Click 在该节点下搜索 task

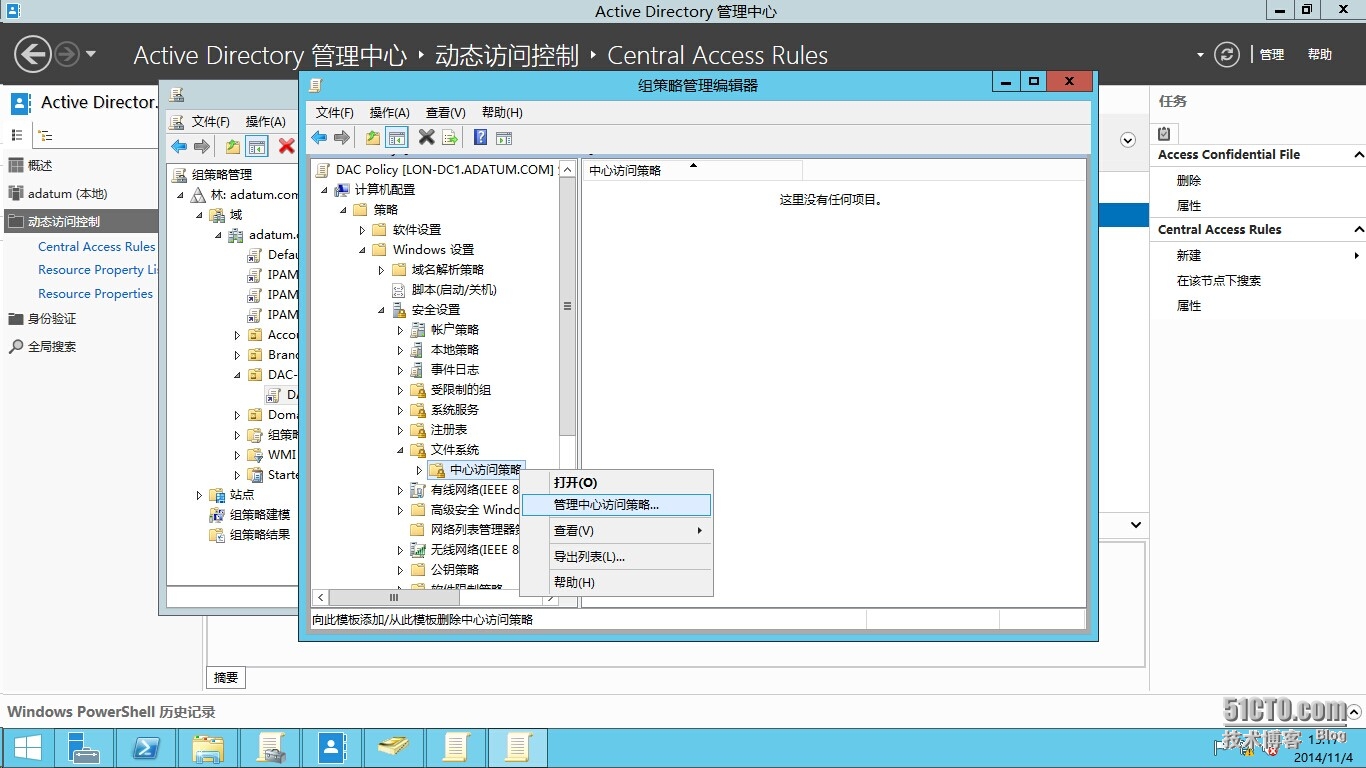click(x=1219, y=281)
